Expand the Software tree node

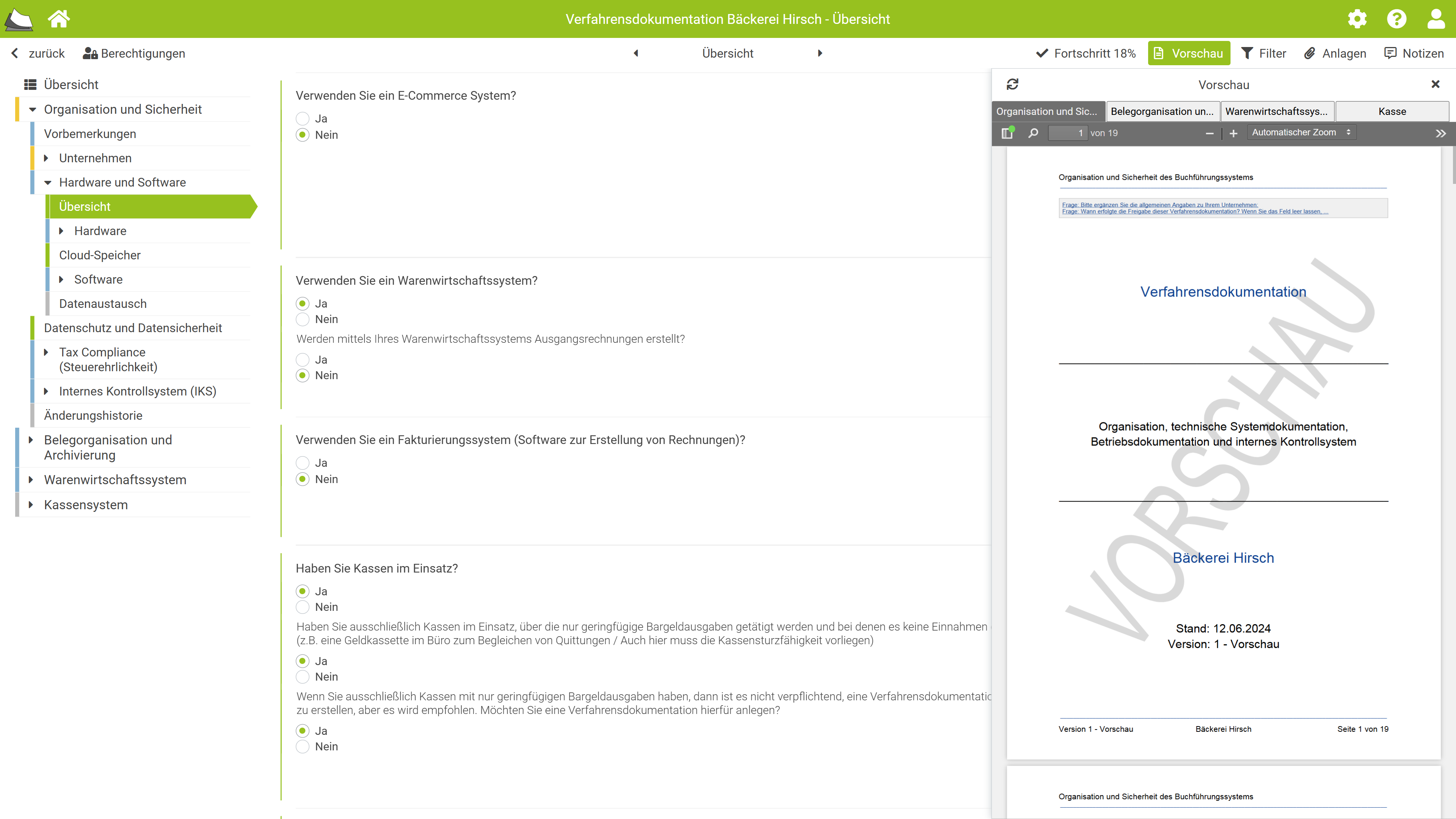click(61, 280)
